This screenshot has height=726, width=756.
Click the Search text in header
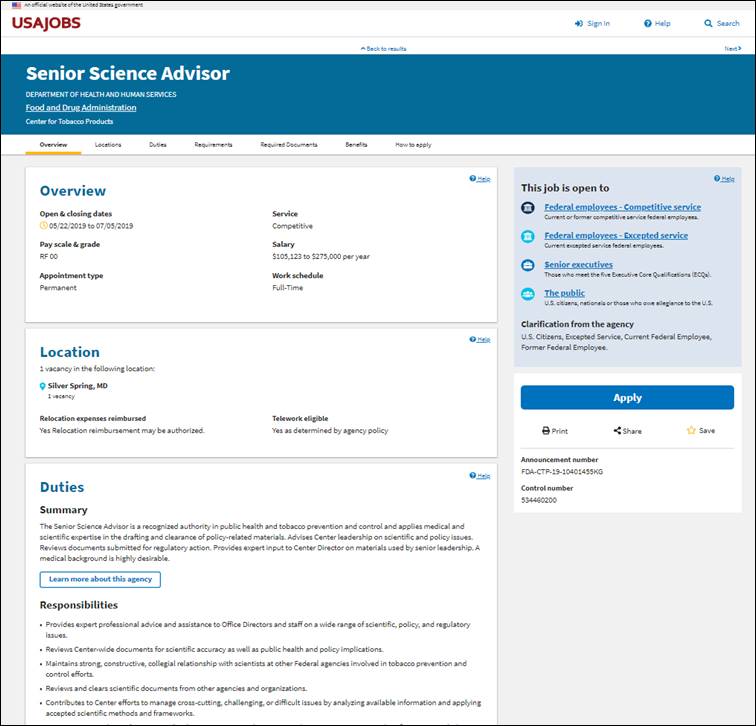[x=728, y=23]
